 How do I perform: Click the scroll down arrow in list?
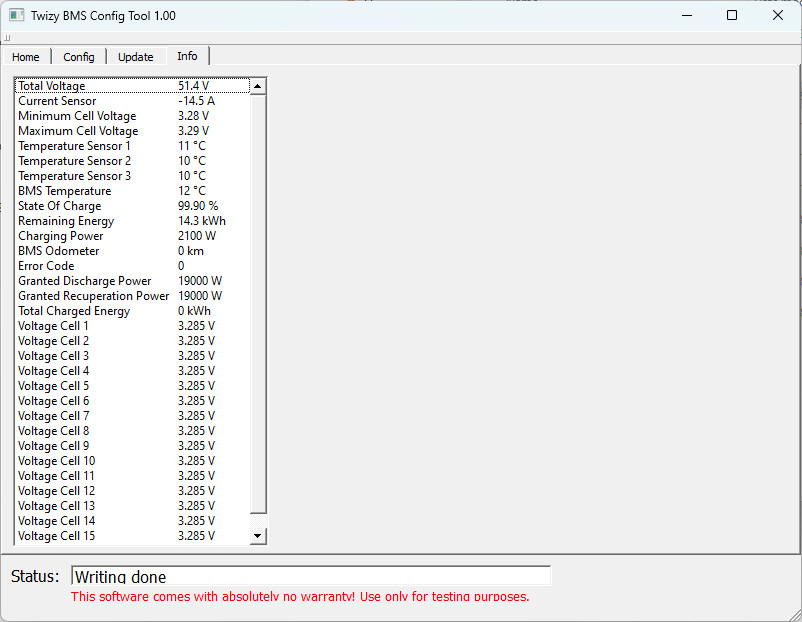[258, 536]
